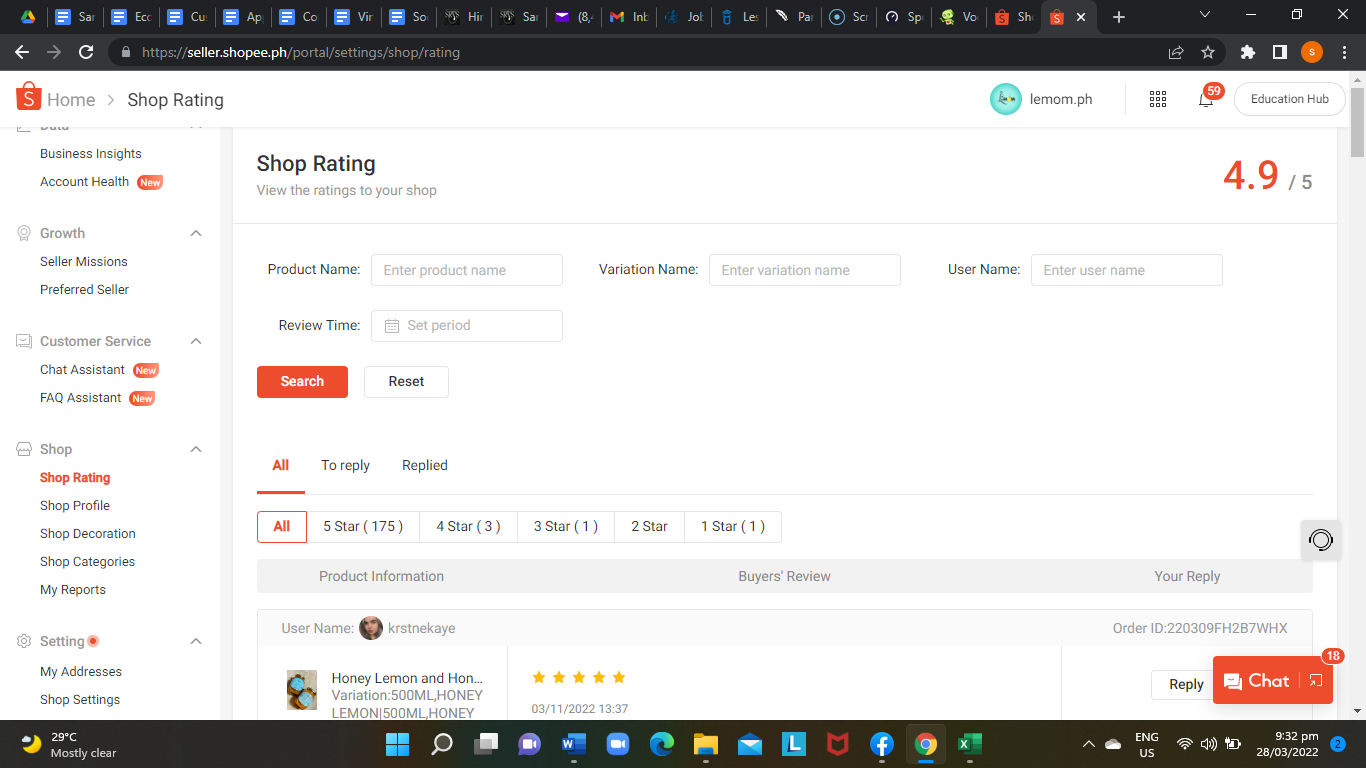Open the Chrome profile avatar
The image size is (1366, 768).
click(1312, 52)
